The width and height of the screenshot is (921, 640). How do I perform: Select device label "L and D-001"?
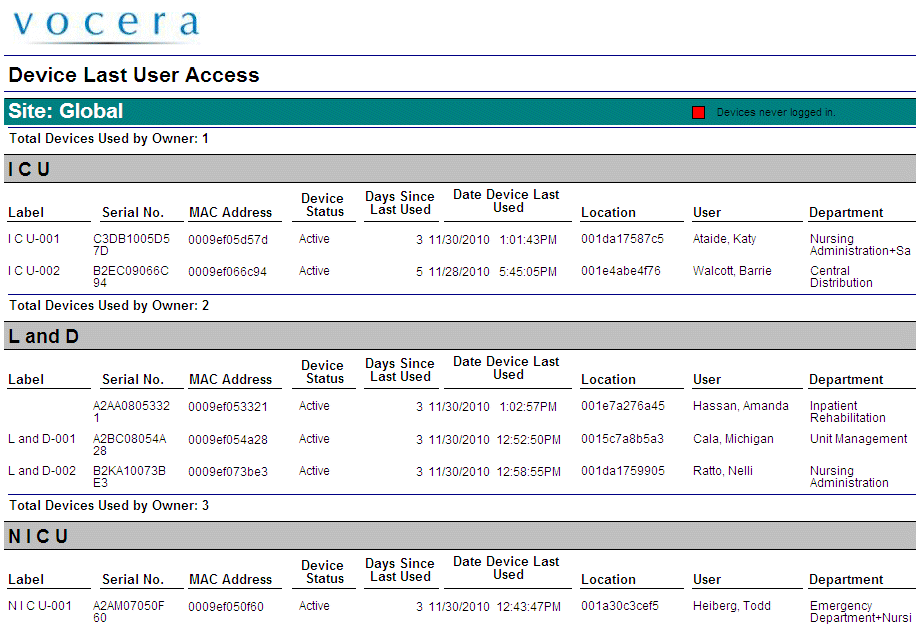click(x=39, y=439)
